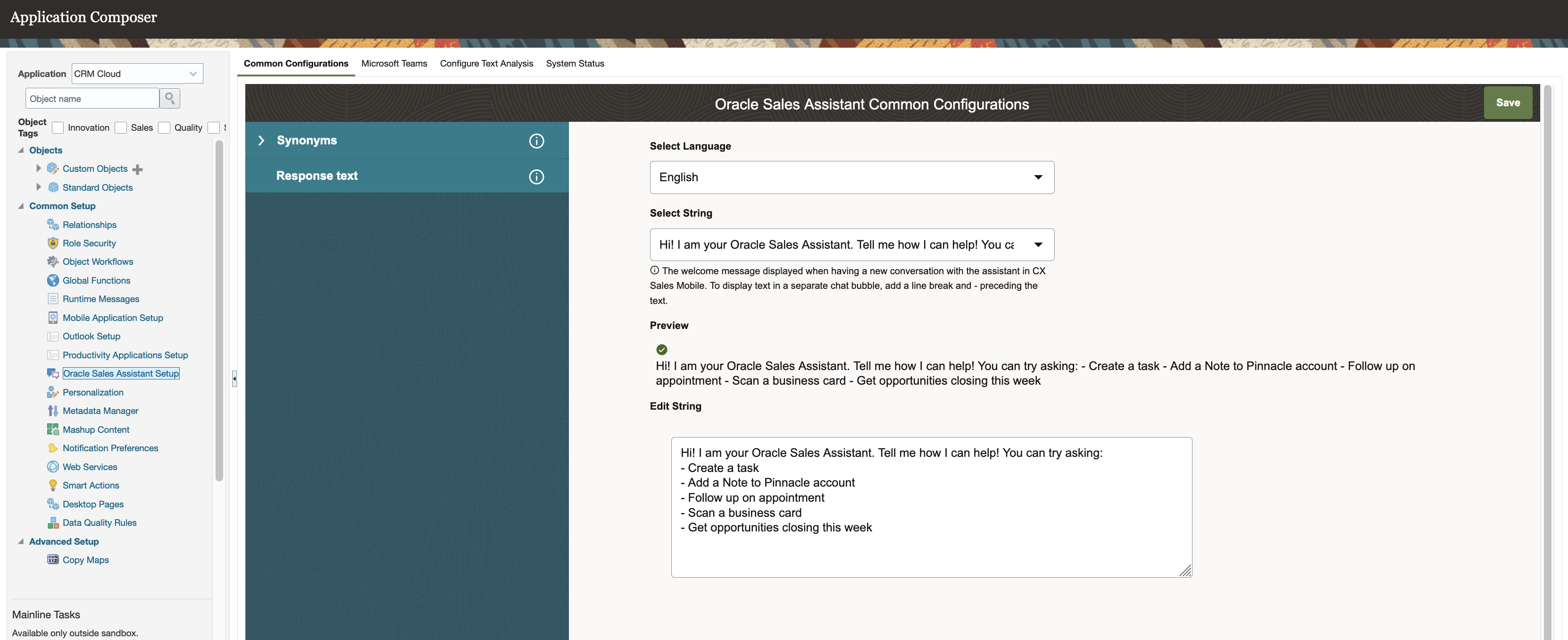Screen dimensions: 1568x640
Task: Switch to the Microsoft Teams tab
Action: coord(394,63)
